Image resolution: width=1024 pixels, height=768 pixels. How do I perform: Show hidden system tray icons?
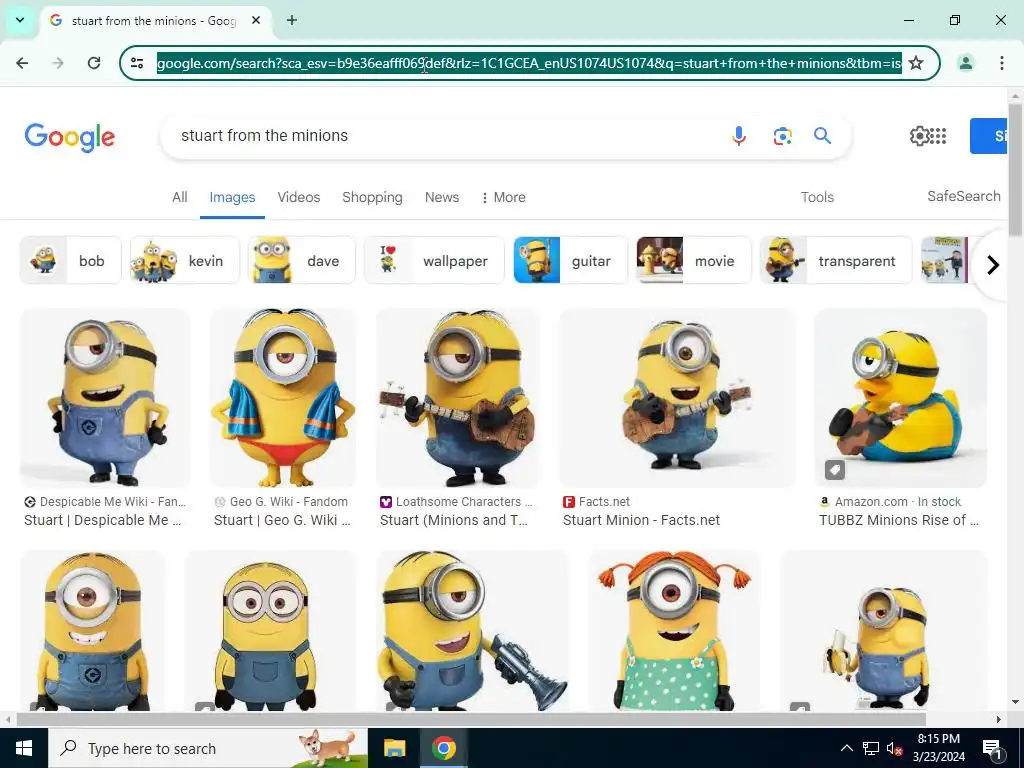pyautogui.click(x=846, y=748)
